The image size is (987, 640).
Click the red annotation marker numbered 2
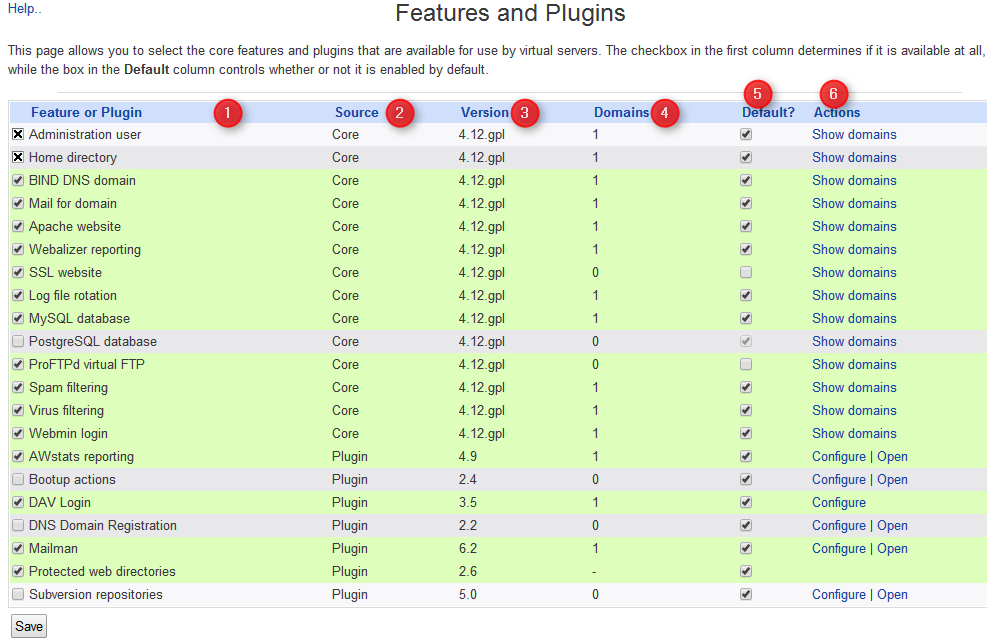(x=399, y=113)
